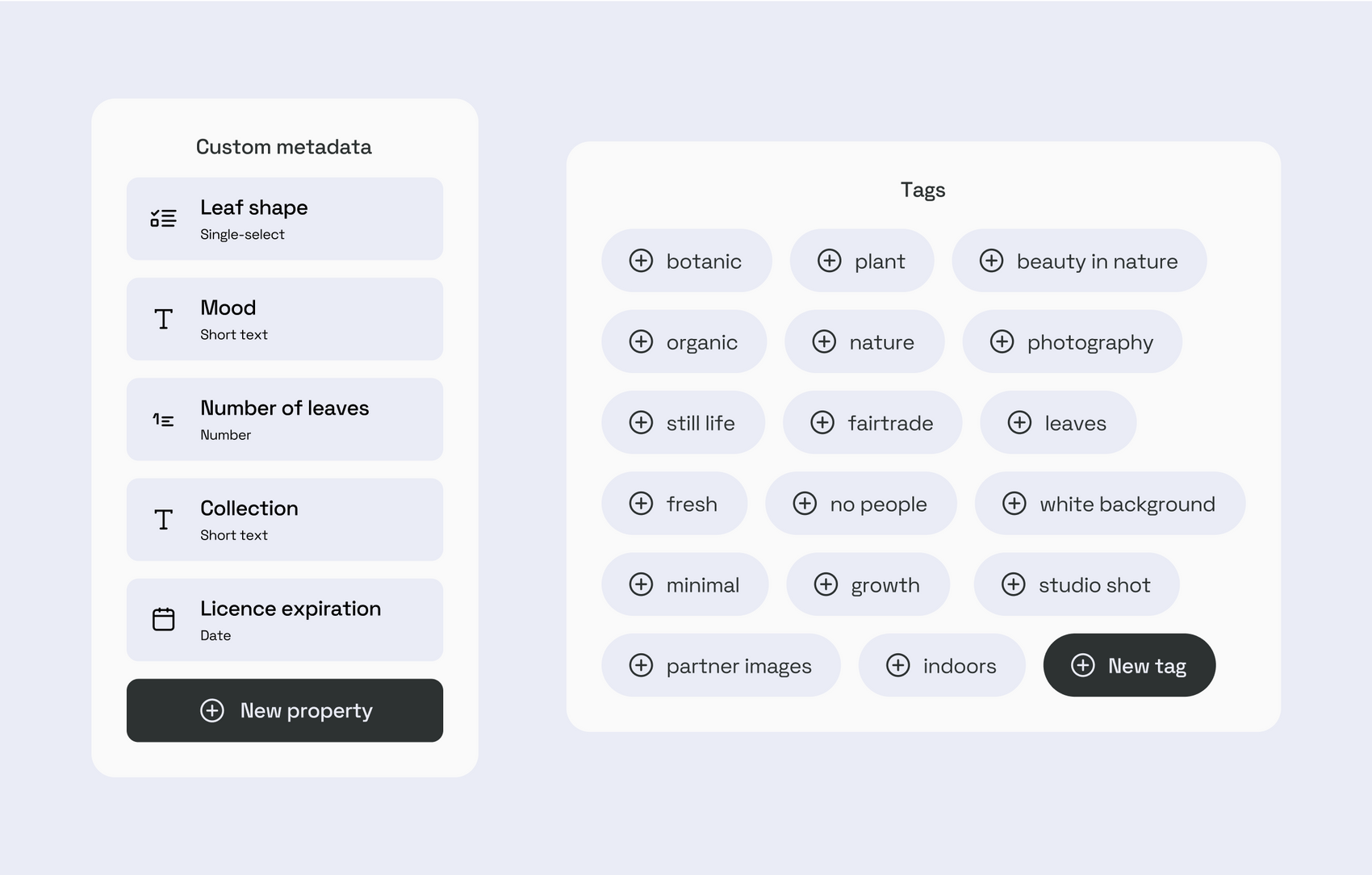Screen dimensions: 1372x875
Task: Click the single-select checklist icon beside Leaf shape
Action: click(163, 219)
